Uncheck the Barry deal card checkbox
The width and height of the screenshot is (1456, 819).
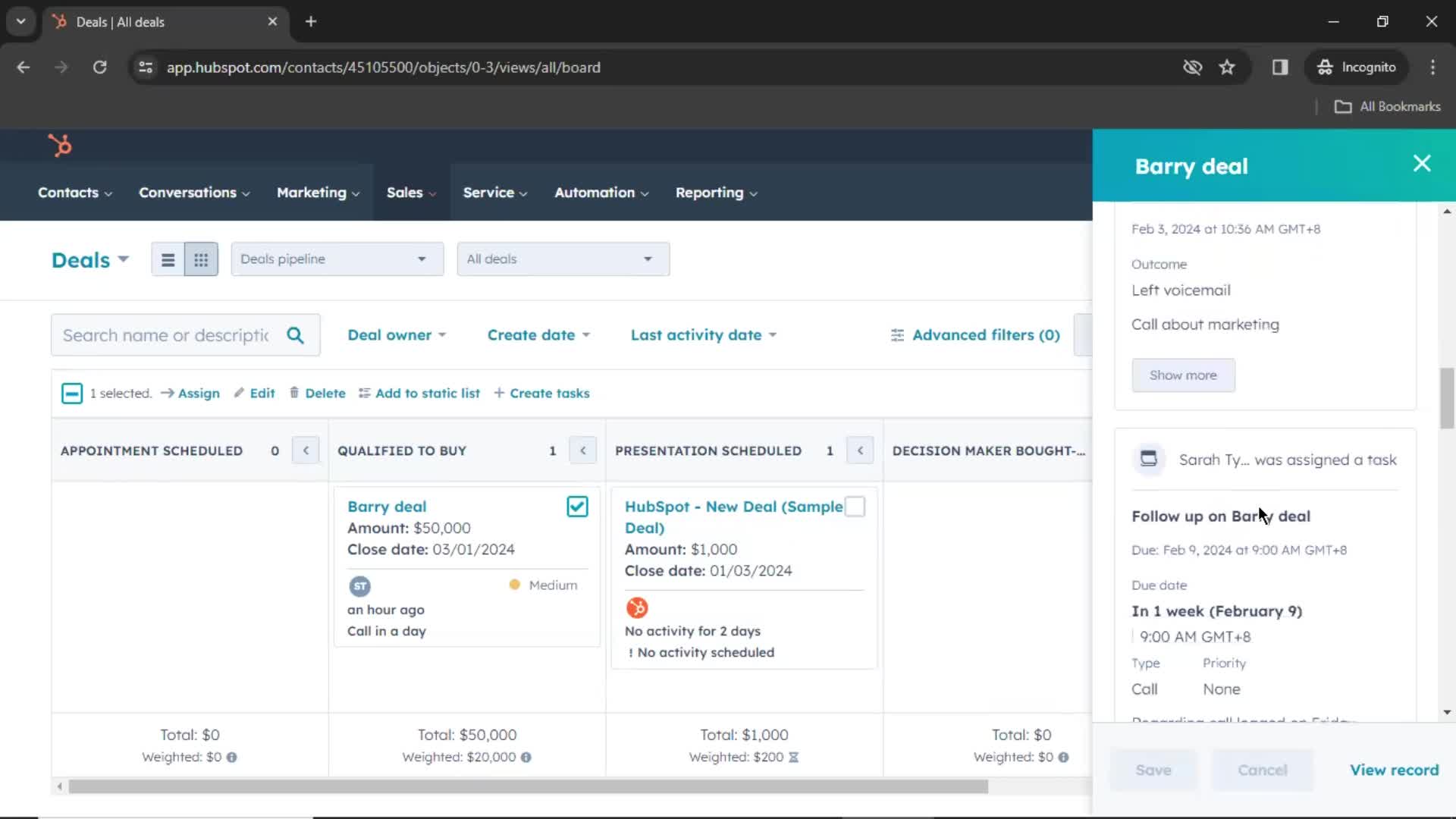pos(577,507)
